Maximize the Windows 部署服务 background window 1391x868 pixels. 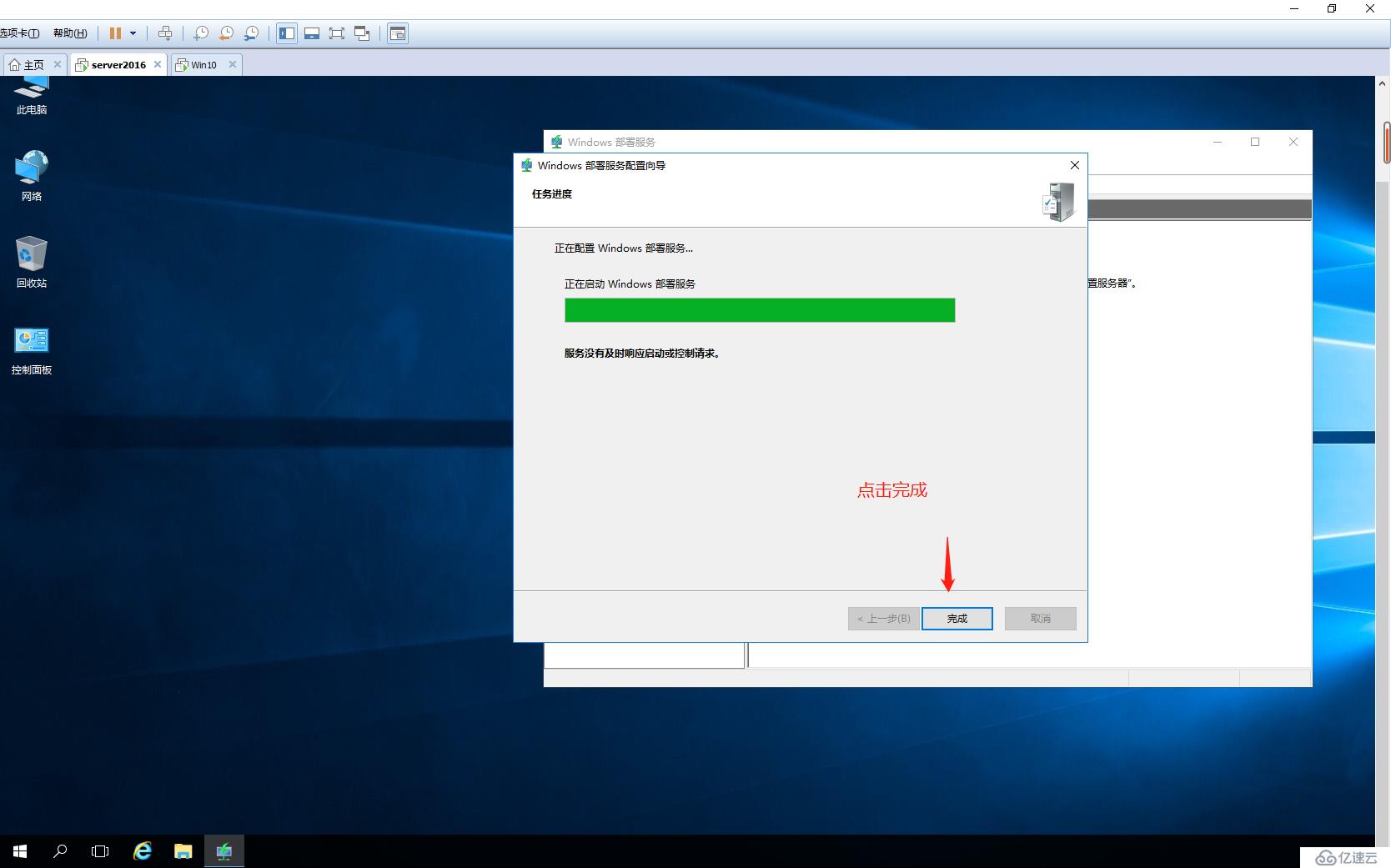[1255, 142]
